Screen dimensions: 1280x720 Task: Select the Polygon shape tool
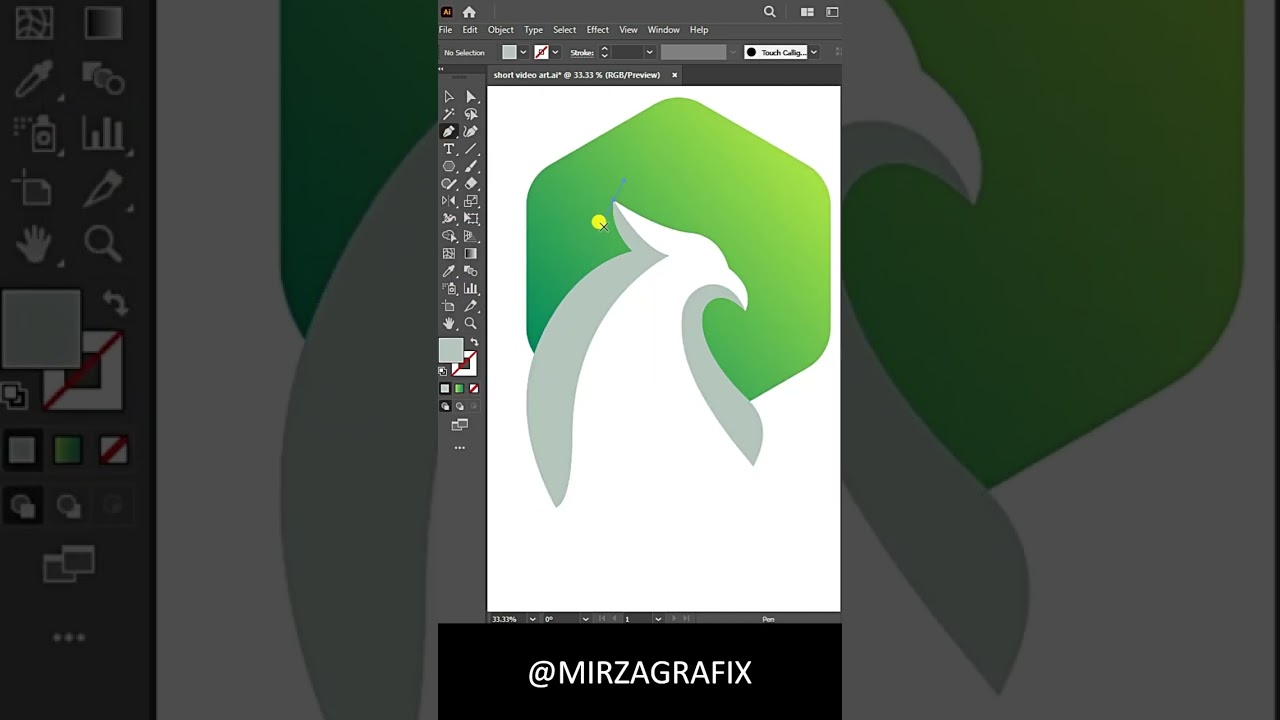(449, 166)
